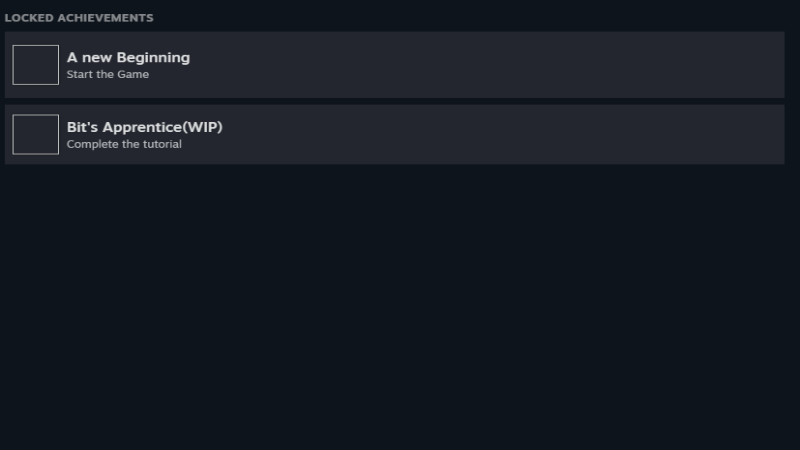Click the word Game in first description

(x=133, y=74)
